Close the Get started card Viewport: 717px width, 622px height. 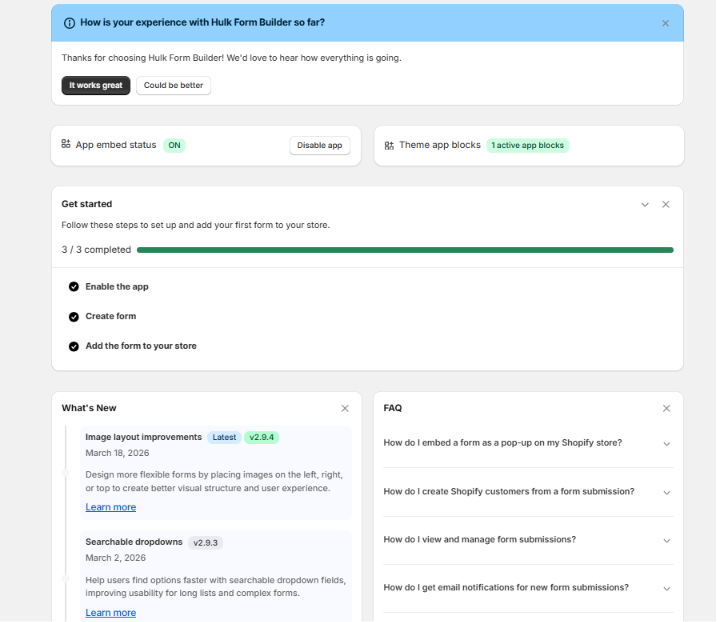click(666, 204)
